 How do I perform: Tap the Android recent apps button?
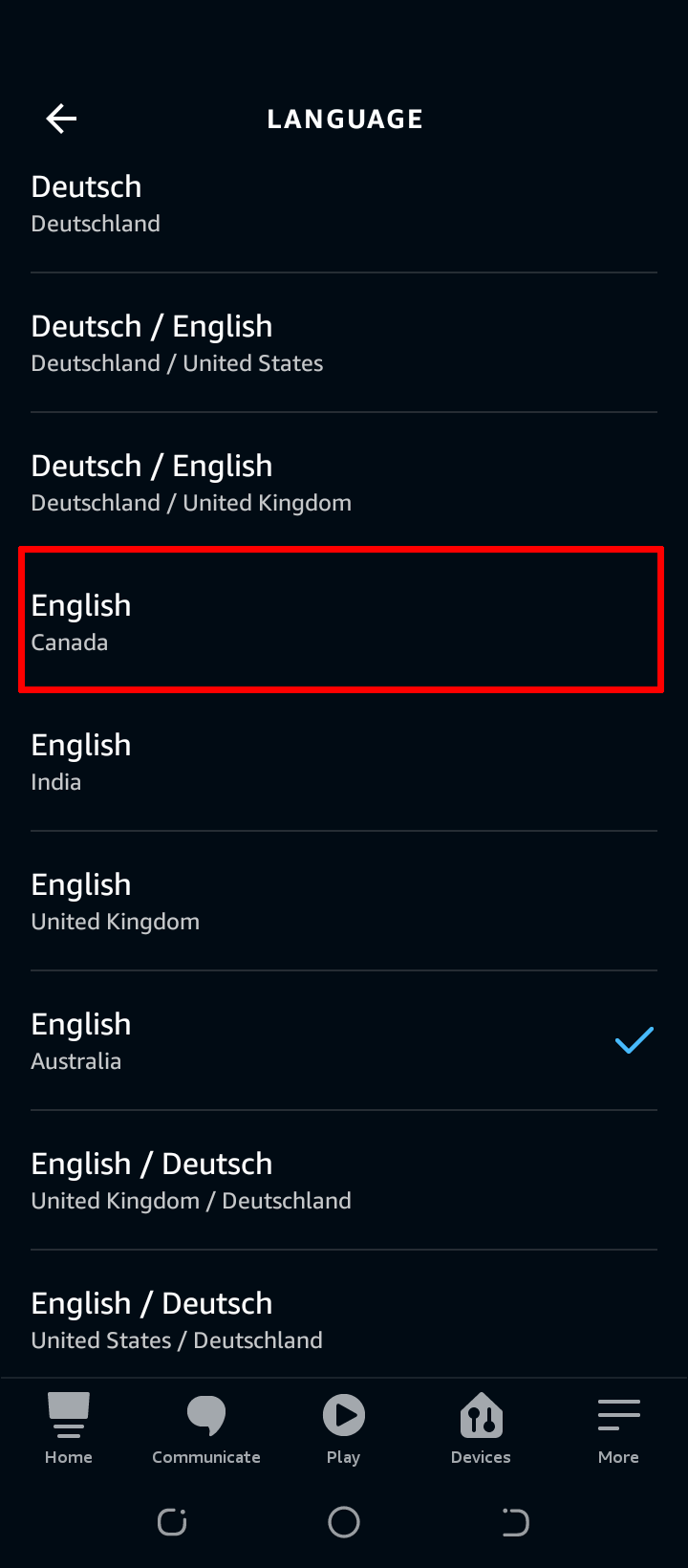172,1522
